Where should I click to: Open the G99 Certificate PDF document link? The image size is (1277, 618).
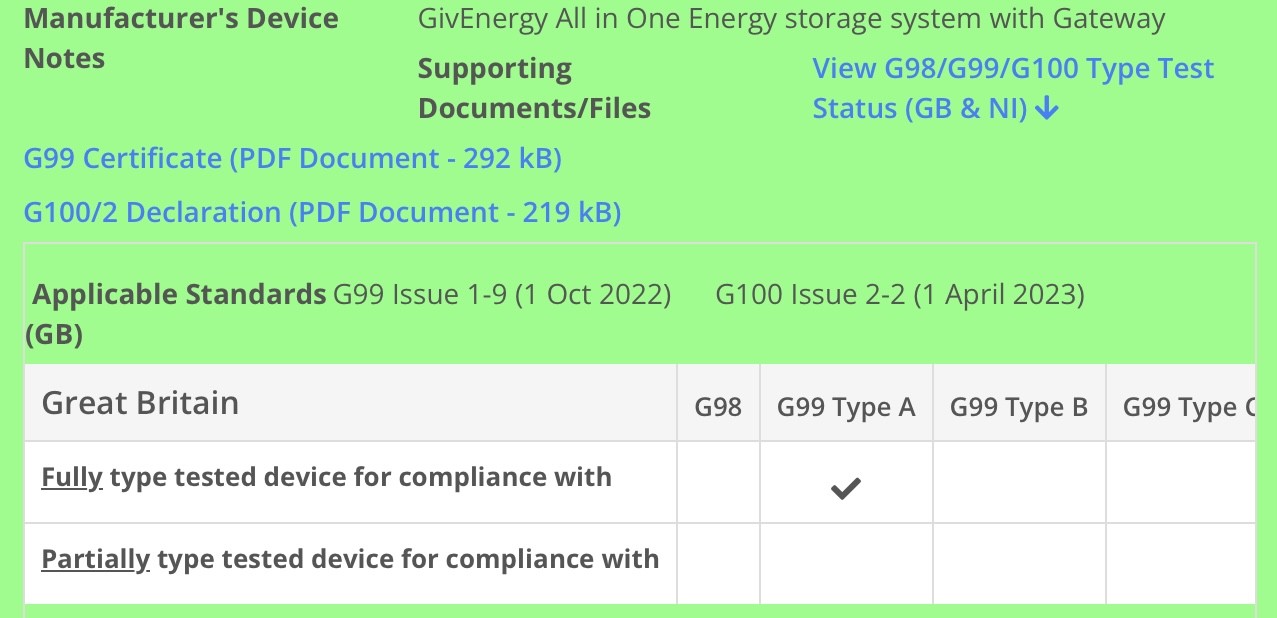tap(293, 159)
